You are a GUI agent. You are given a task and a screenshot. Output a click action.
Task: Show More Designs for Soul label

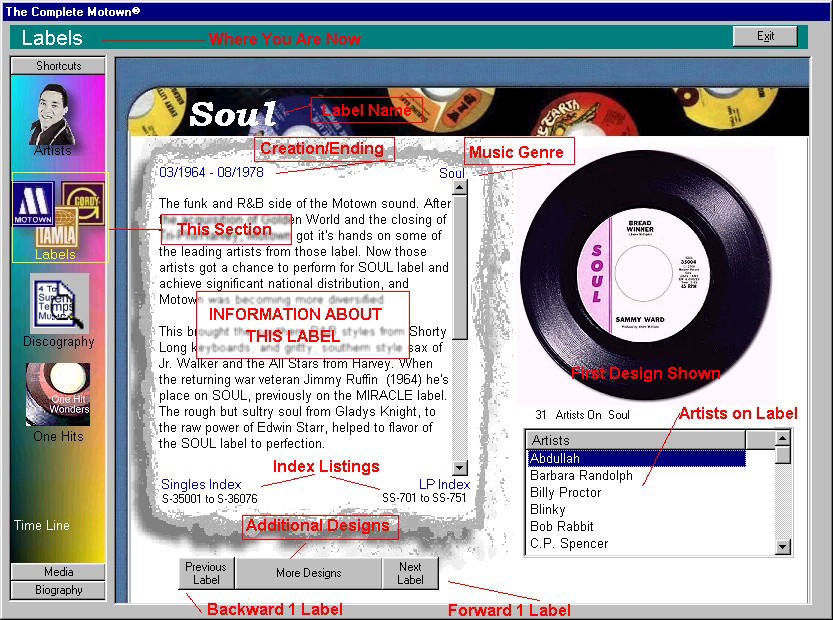click(x=309, y=573)
